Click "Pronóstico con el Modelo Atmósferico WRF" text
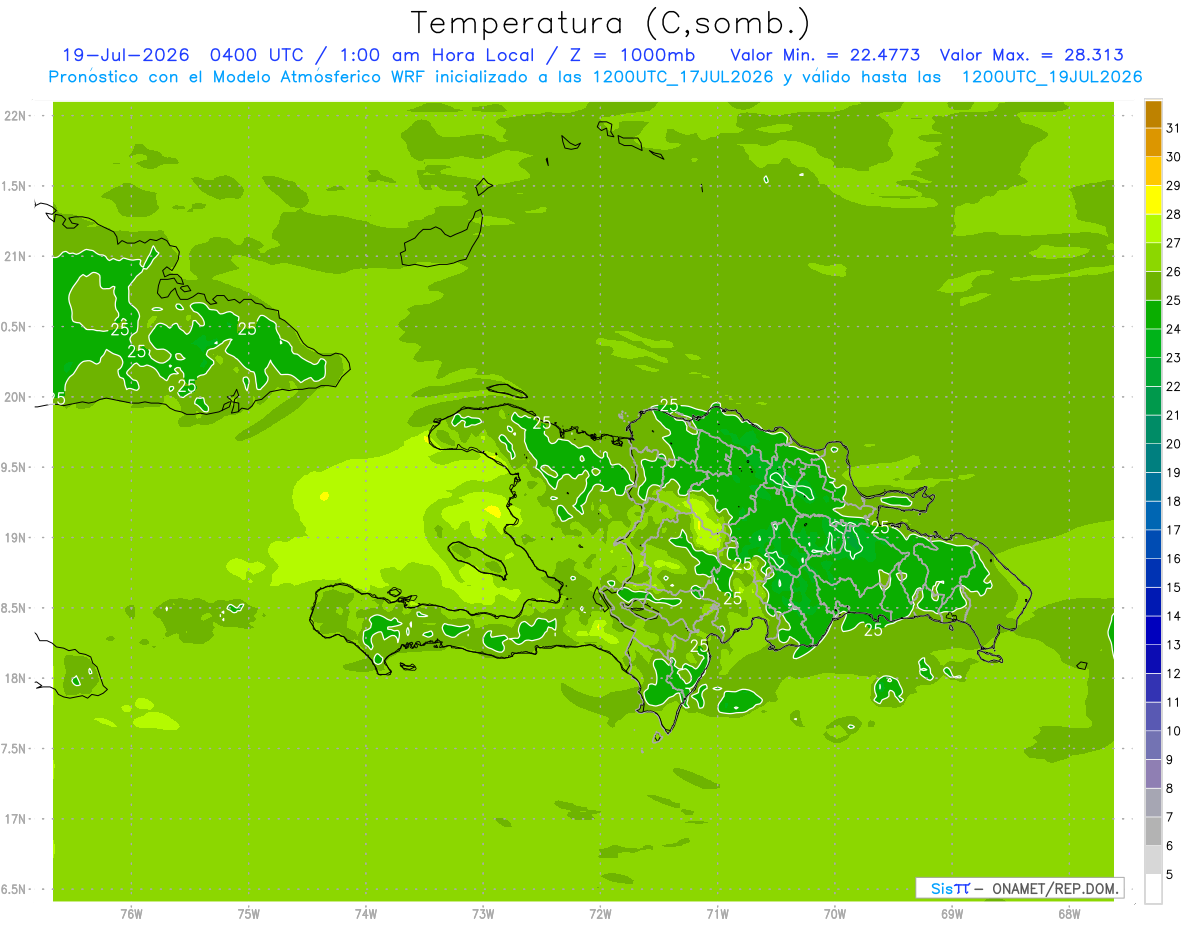This screenshot has height=927, width=1200. 238,77
